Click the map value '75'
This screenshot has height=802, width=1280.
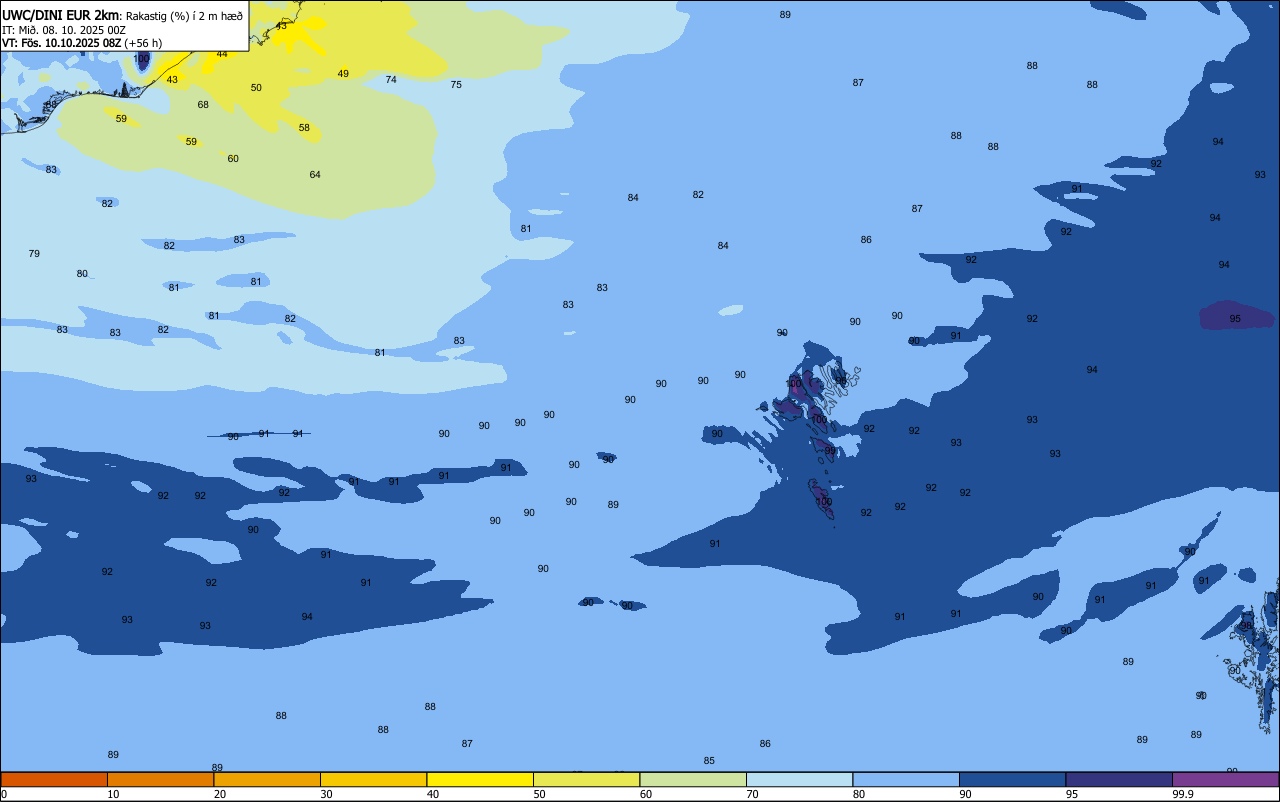click(456, 85)
